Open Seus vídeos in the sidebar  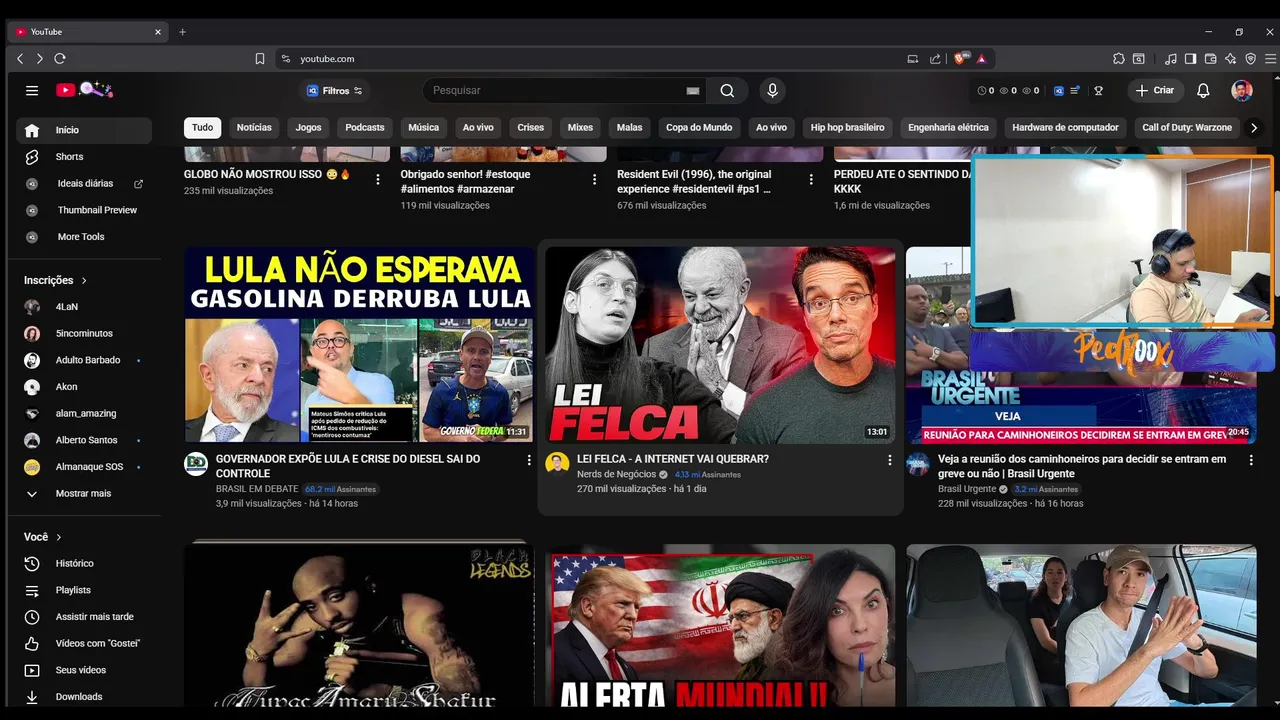pyautogui.click(x=84, y=670)
